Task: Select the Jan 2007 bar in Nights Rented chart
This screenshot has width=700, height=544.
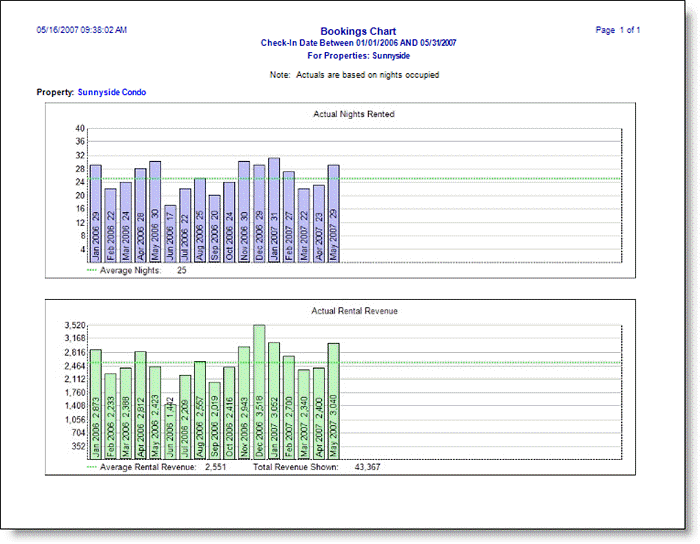Action: coord(274,211)
